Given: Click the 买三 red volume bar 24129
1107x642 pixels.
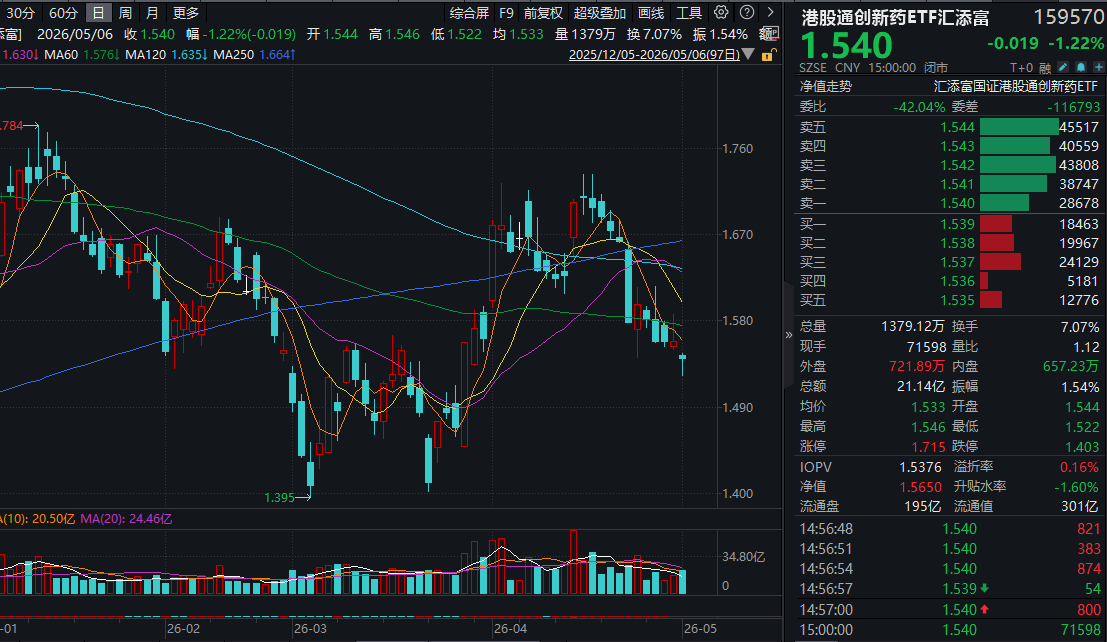Looking at the screenshot, I should [1000, 262].
